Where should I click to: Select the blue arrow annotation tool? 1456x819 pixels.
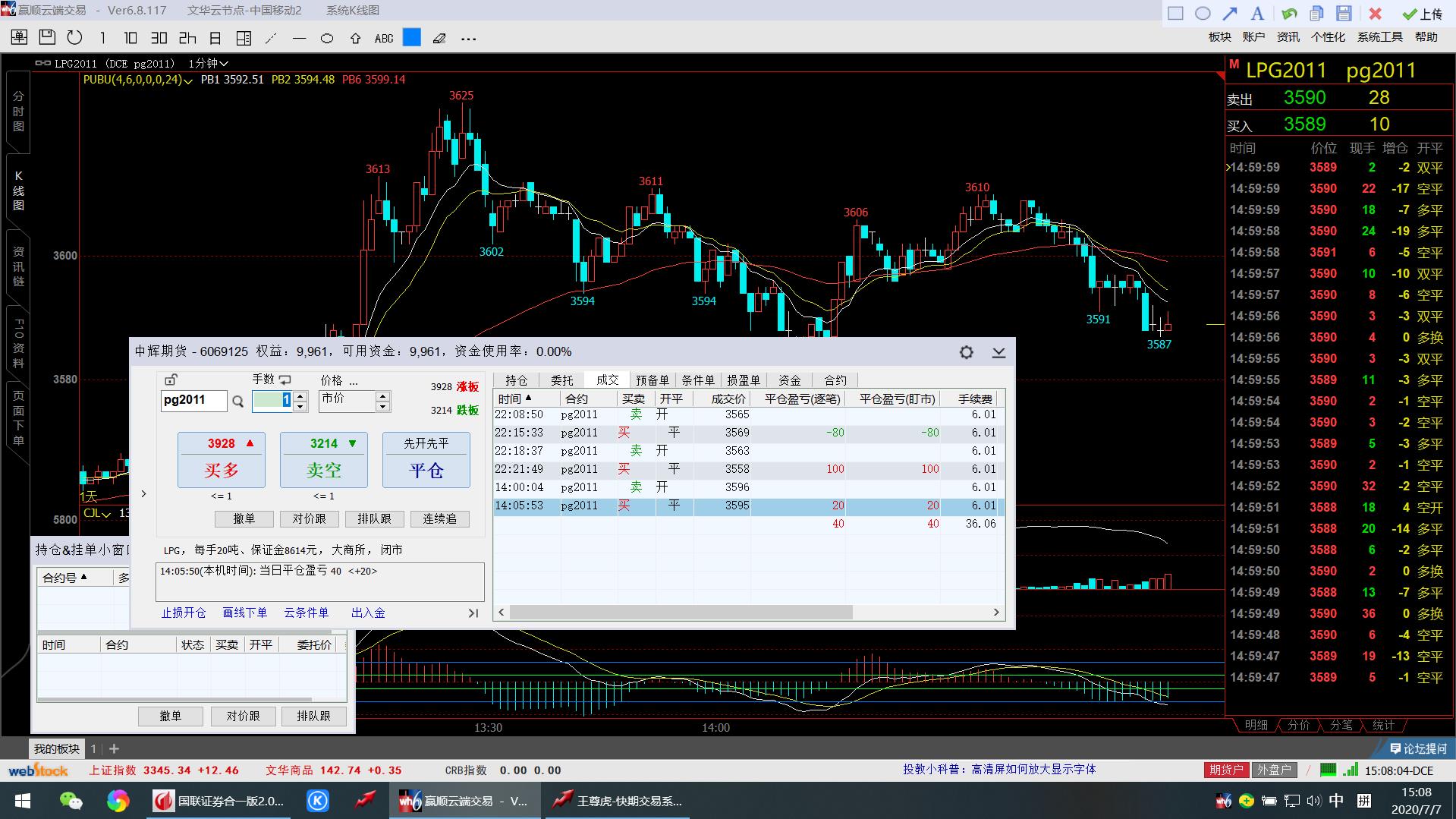click(1230, 13)
